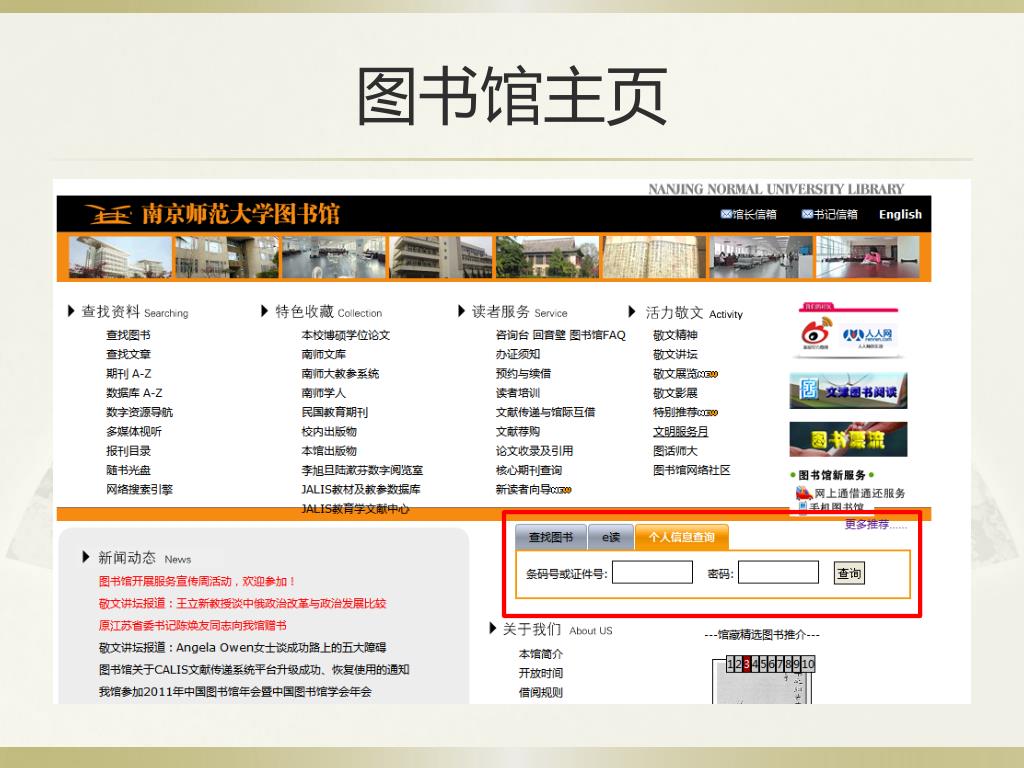
Task: Click the 南京师范大学图书馆 logo
Action: tap(213, 214)
